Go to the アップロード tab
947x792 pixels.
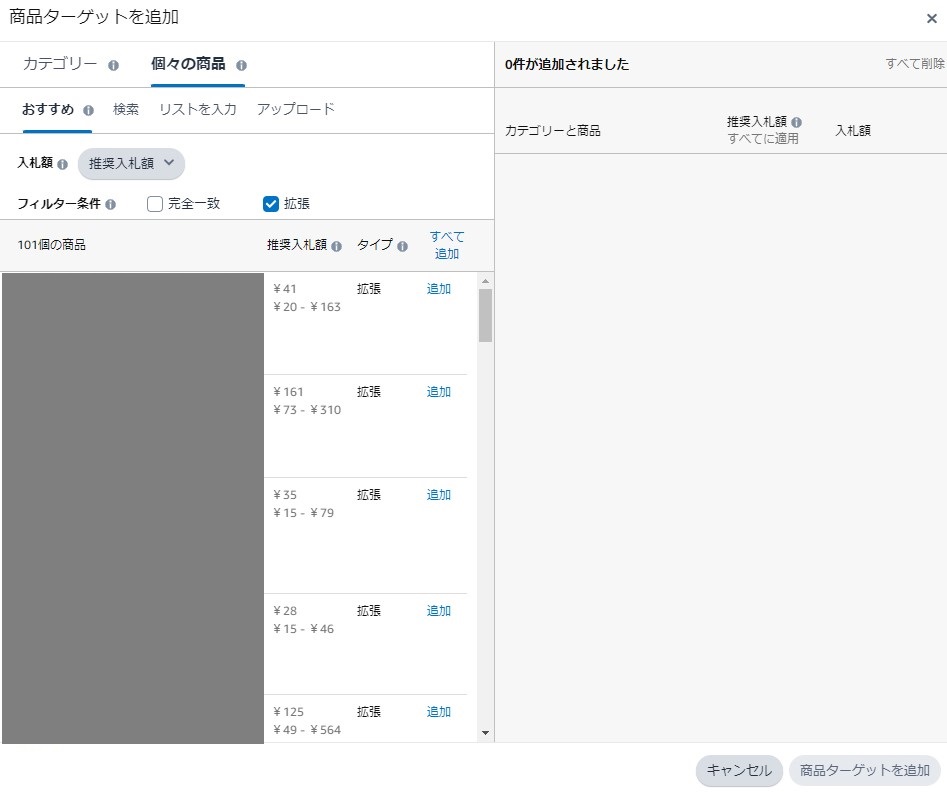point(295,110)
